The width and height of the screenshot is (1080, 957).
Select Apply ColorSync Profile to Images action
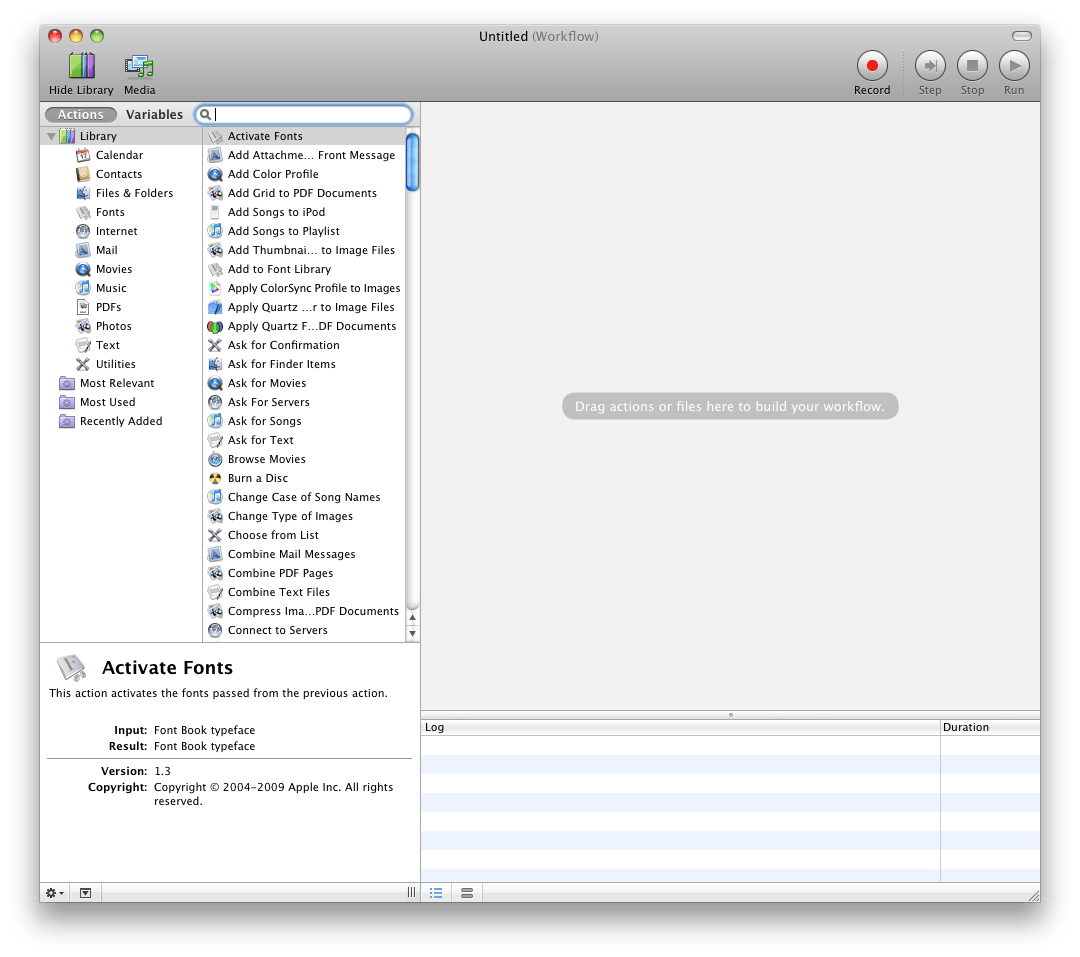[x=304, y=288]
